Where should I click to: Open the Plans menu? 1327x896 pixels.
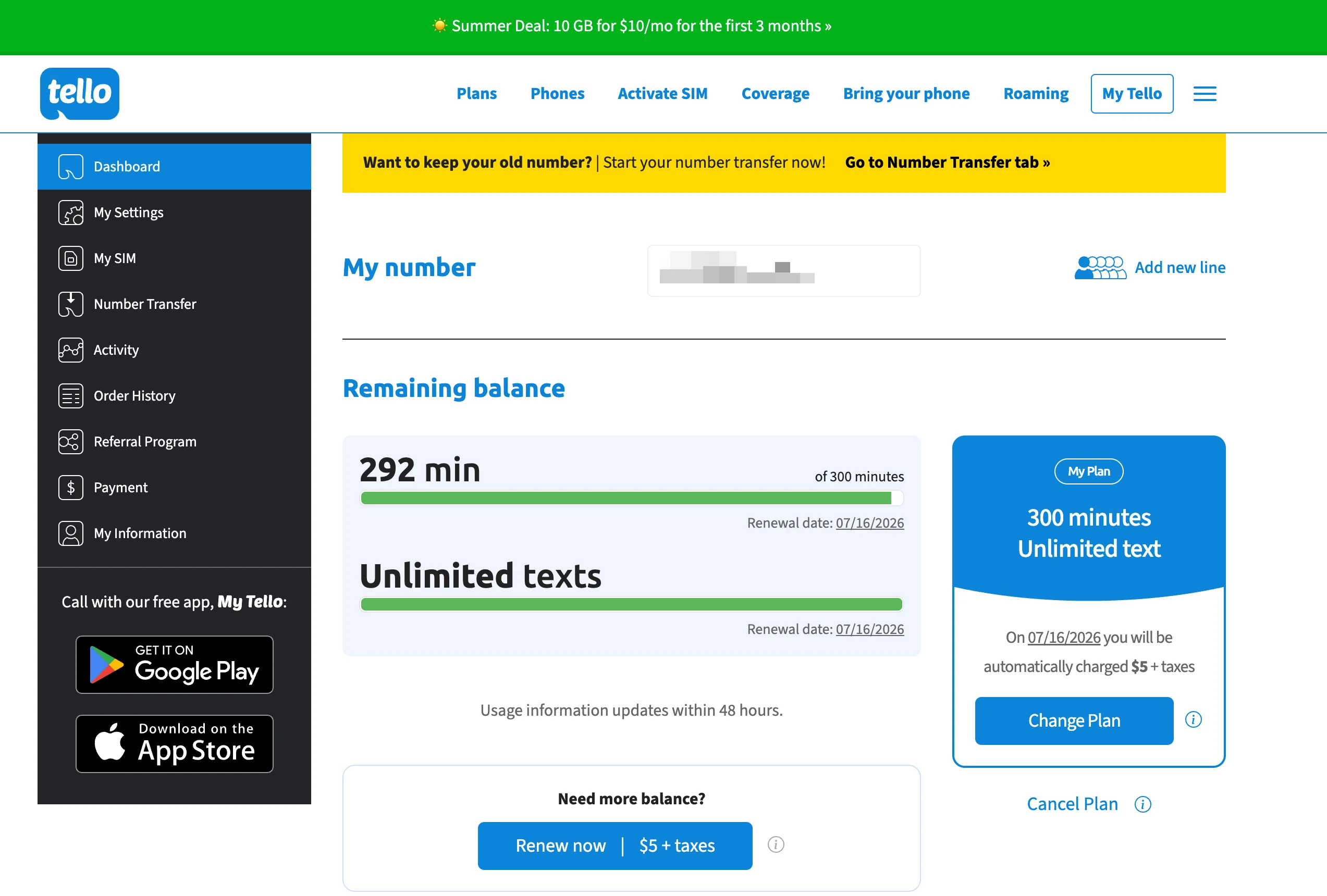point(477,94)
